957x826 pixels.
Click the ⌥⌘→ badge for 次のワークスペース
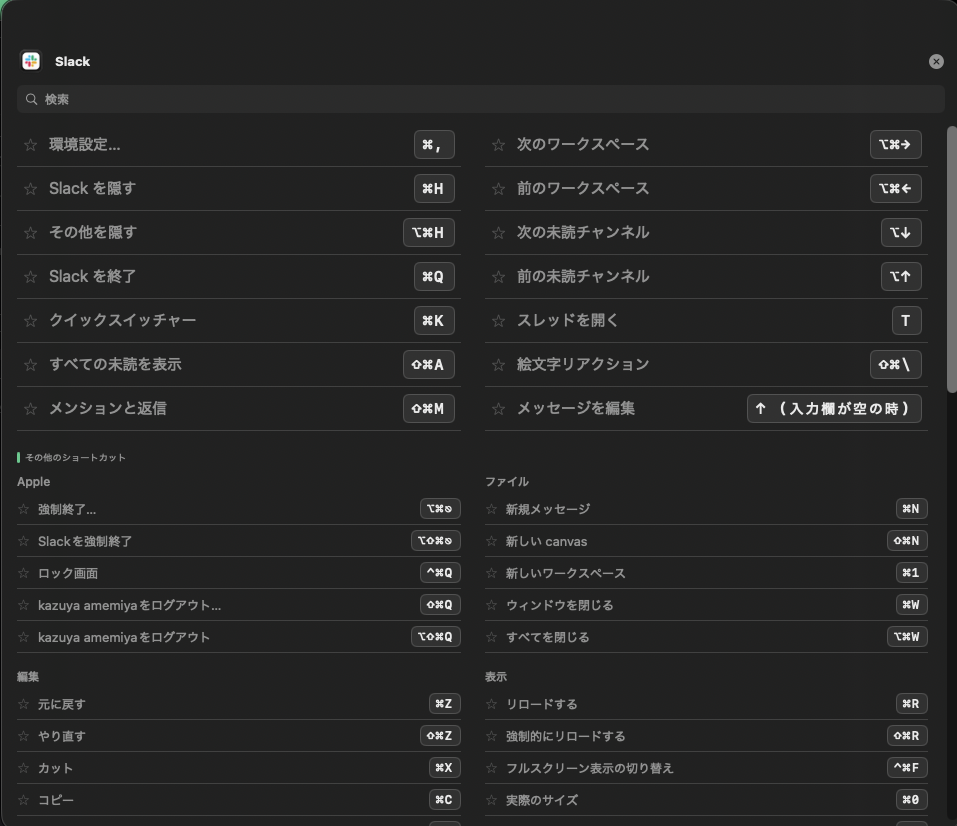pos(895,145)
